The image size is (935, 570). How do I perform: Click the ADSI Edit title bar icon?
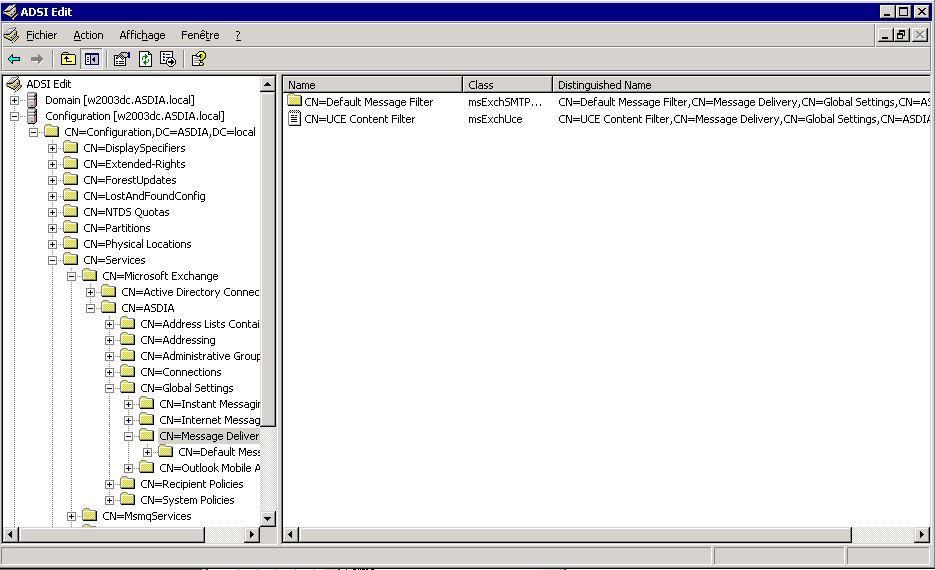click(x=10, y=11)
